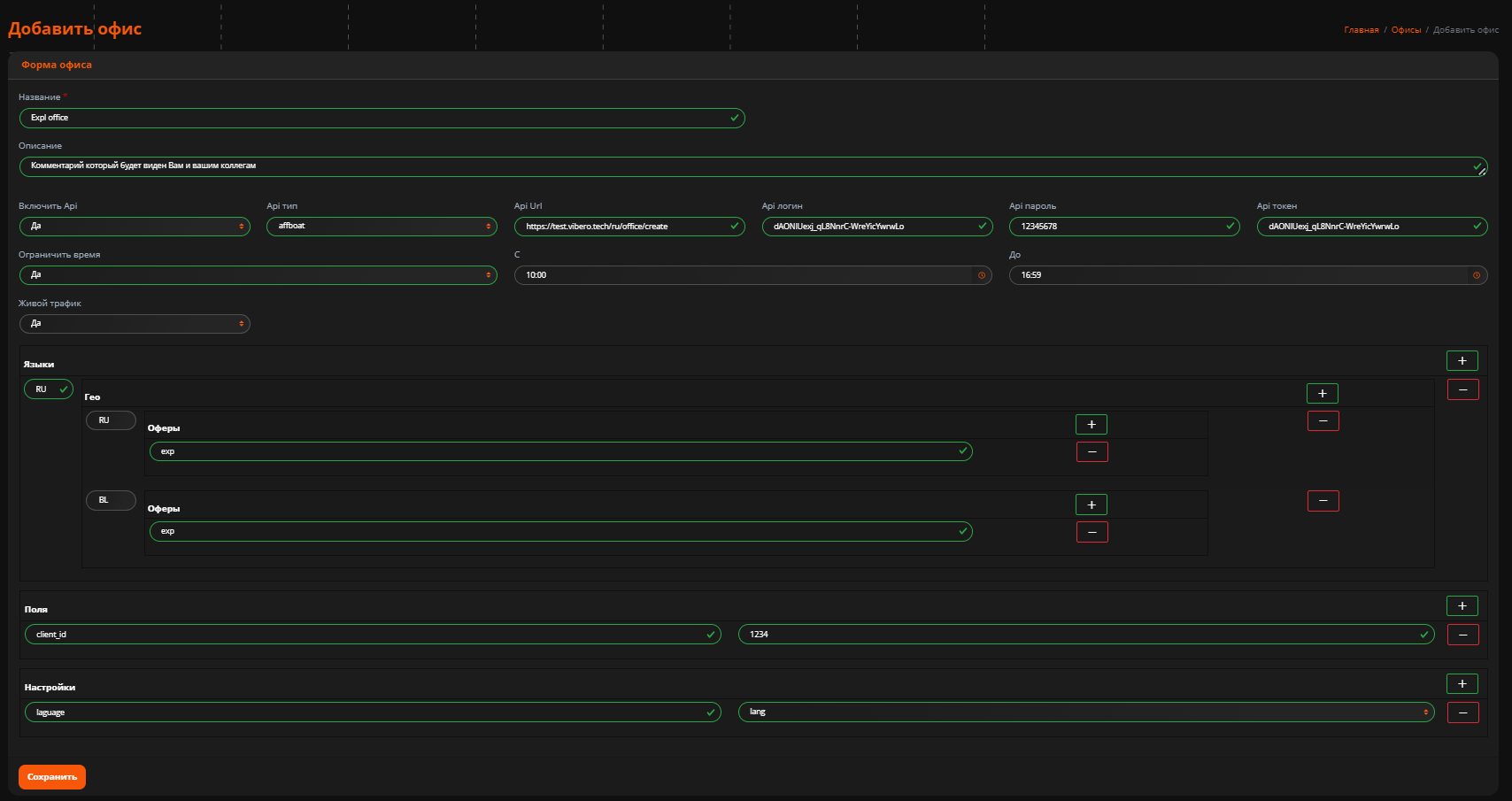Add an offer under RU geo

1092,425
